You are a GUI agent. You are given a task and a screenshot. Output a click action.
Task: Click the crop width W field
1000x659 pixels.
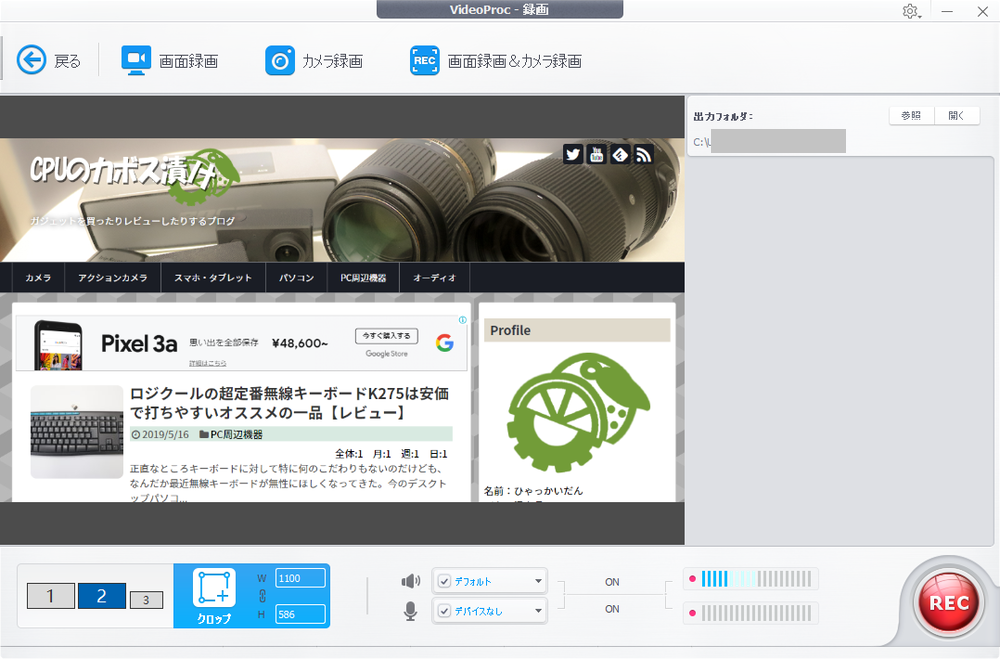tap(300, 578)
